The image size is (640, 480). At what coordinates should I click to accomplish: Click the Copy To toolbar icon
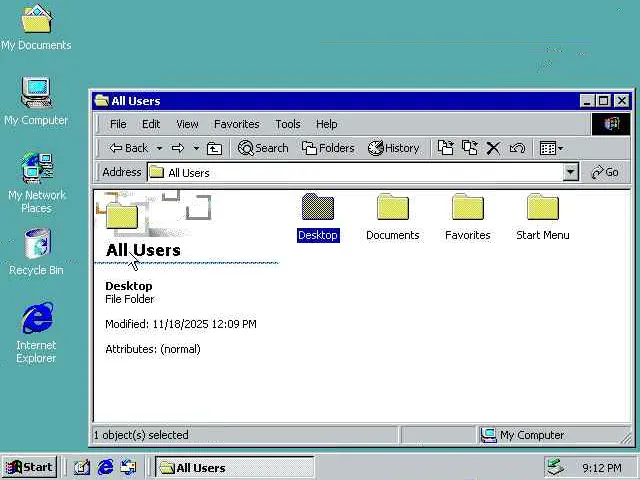coord(470,148)
